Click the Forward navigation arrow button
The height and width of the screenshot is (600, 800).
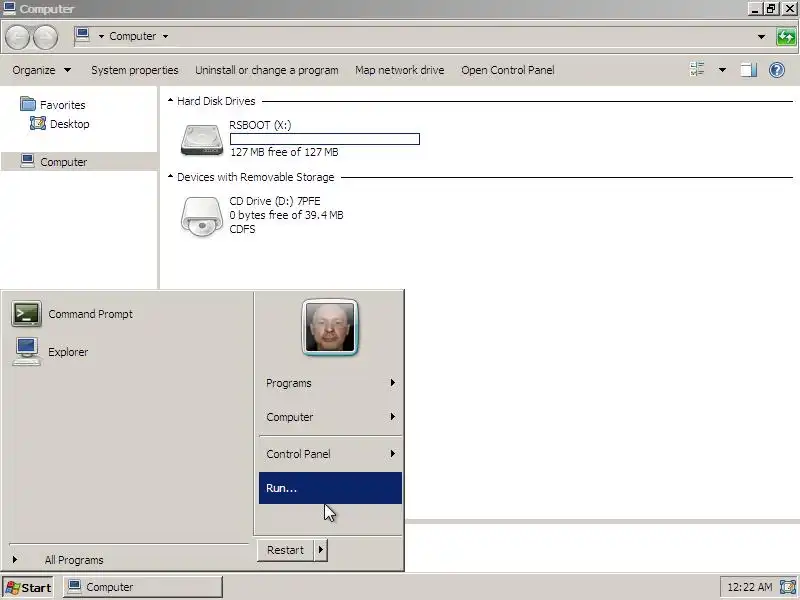point(45,37)
